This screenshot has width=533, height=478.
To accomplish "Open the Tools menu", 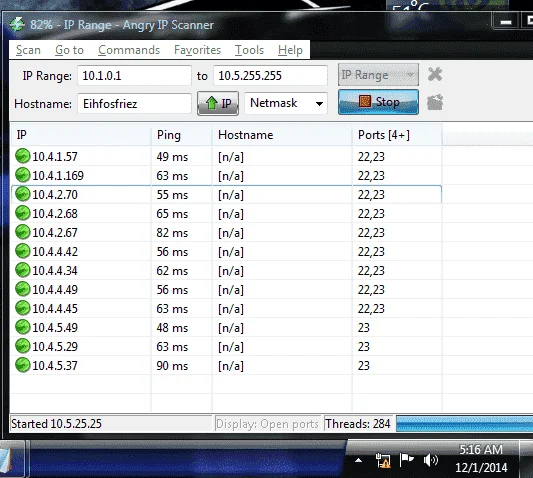I will pos(249,50).
